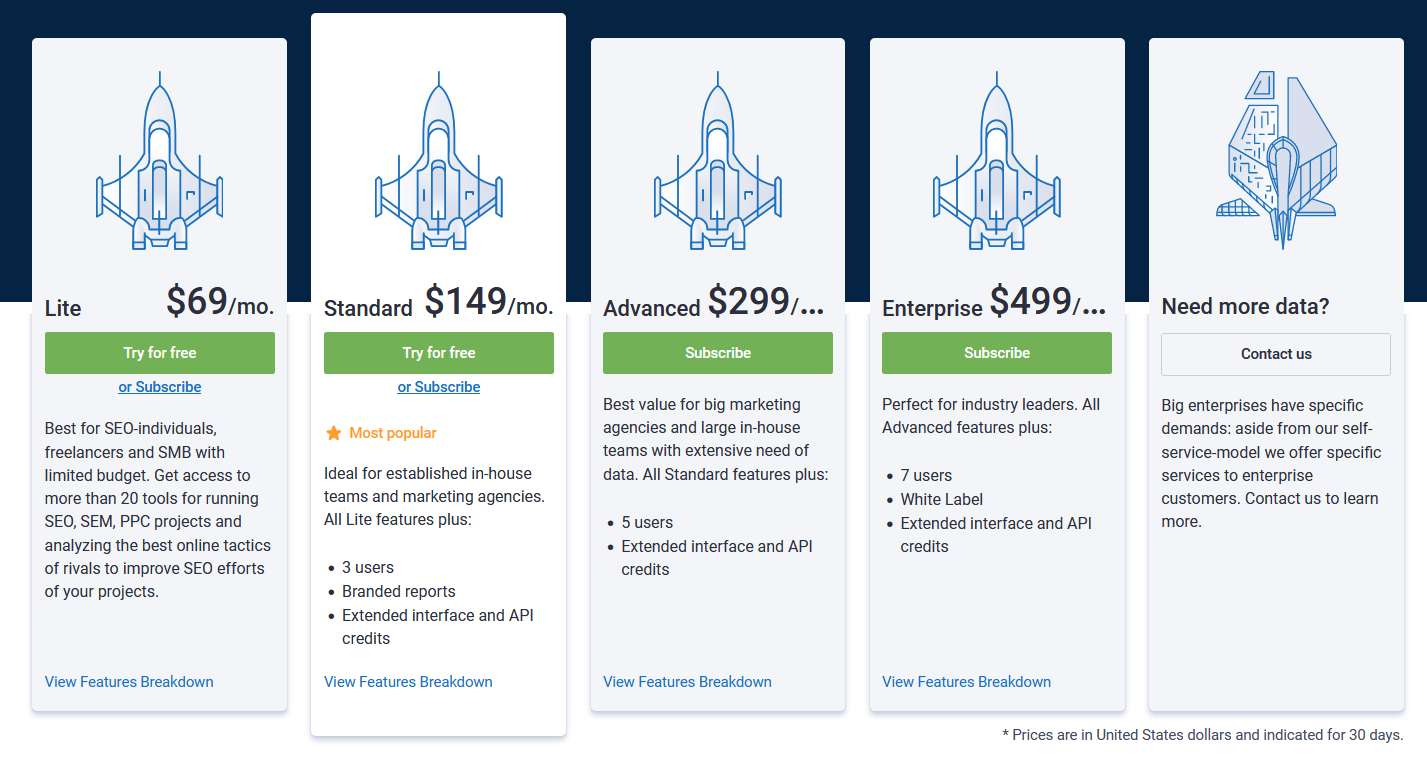Click the $149/mo. Standard price

click(488, 301)
